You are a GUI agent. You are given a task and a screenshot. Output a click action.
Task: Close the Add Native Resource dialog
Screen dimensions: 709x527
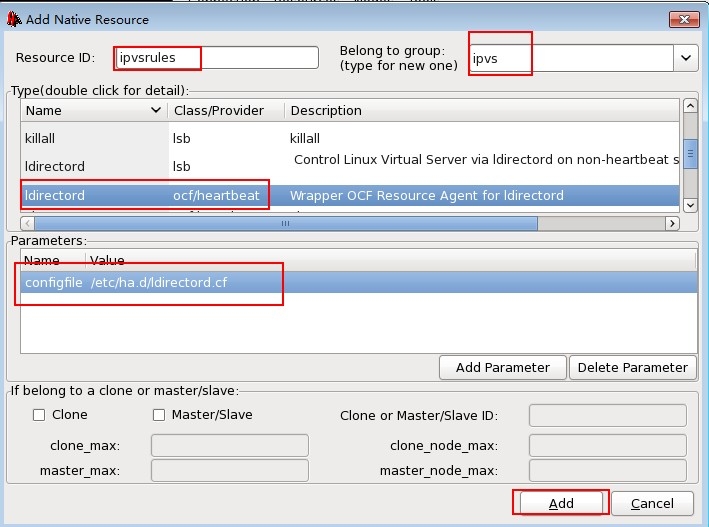(684, 19)
